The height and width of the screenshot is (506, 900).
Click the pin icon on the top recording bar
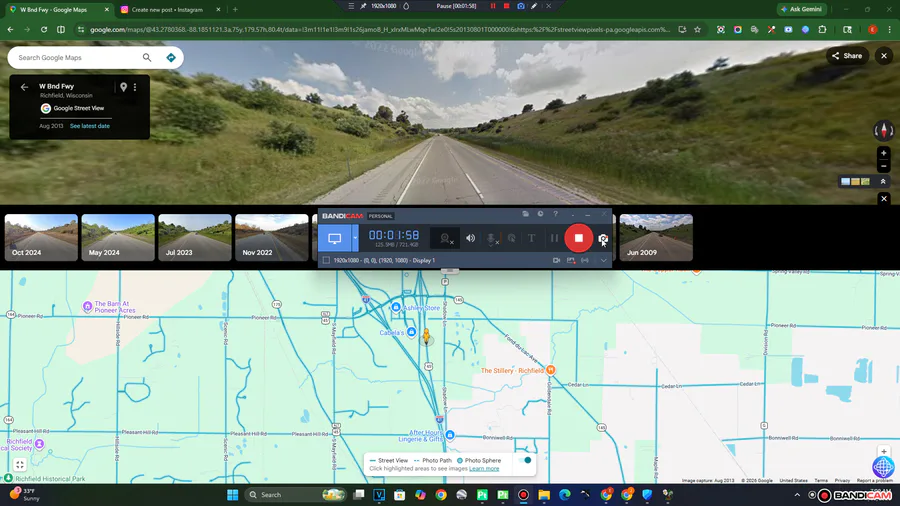pos(363,6)
